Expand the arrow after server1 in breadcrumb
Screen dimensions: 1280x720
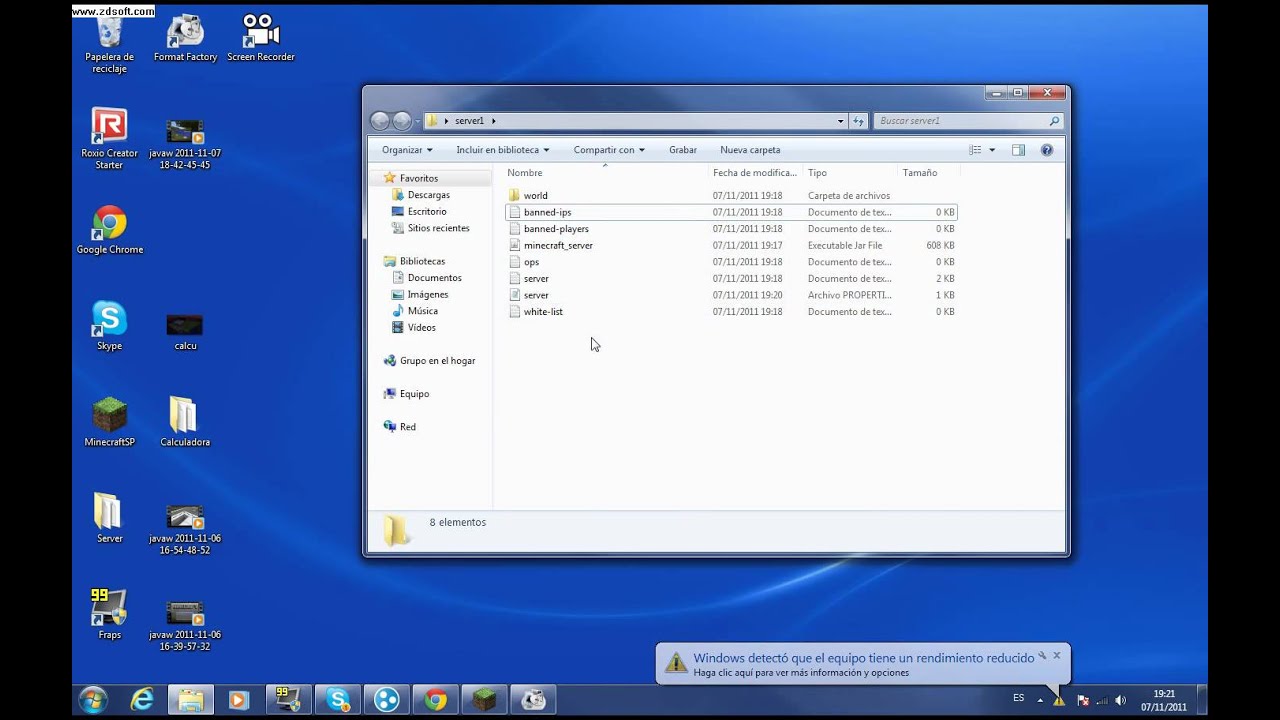(493, 121)
